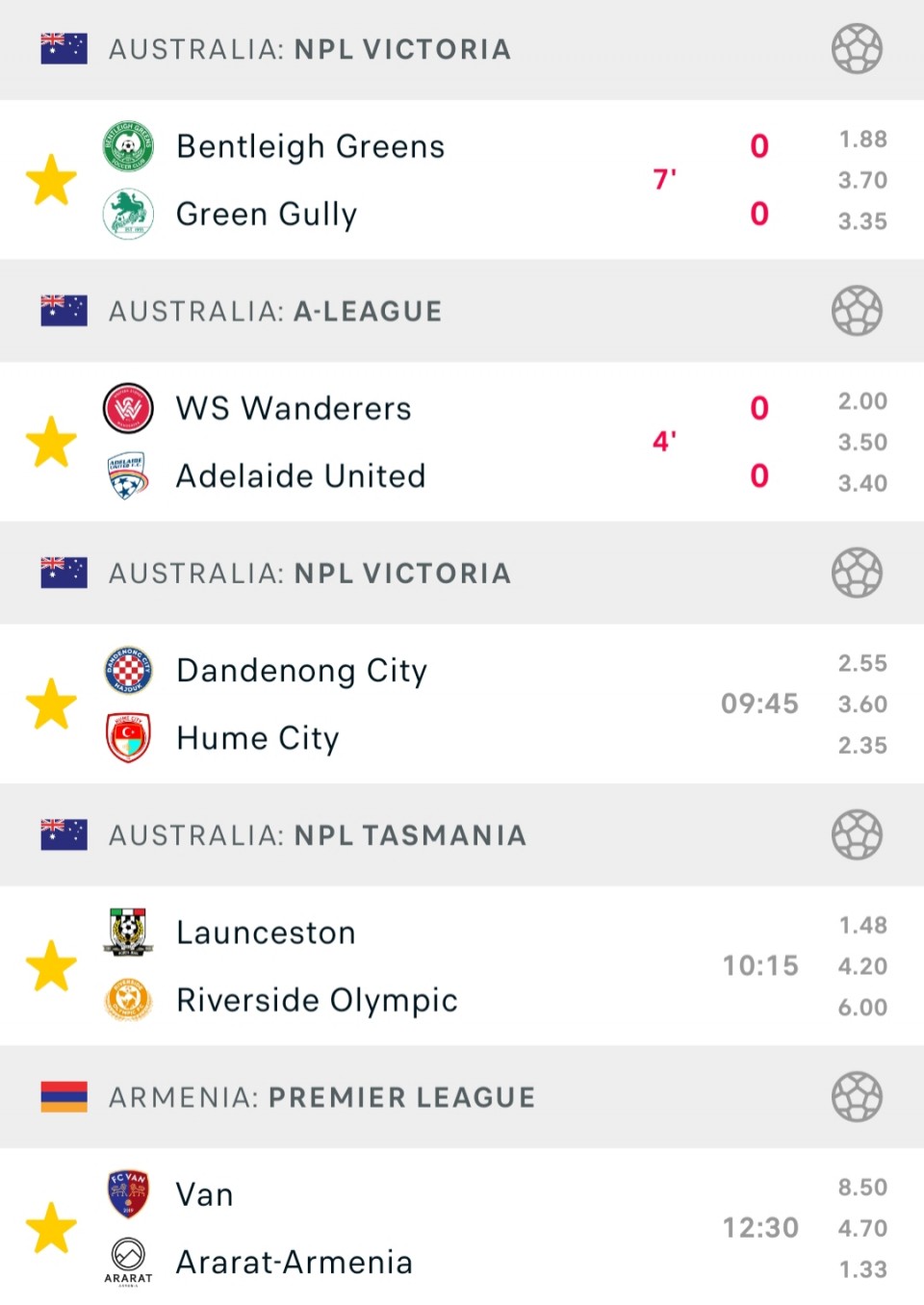924x1305 pixels.
Task: Remove star from Dandenong City match
Action: tap(51, 704)
